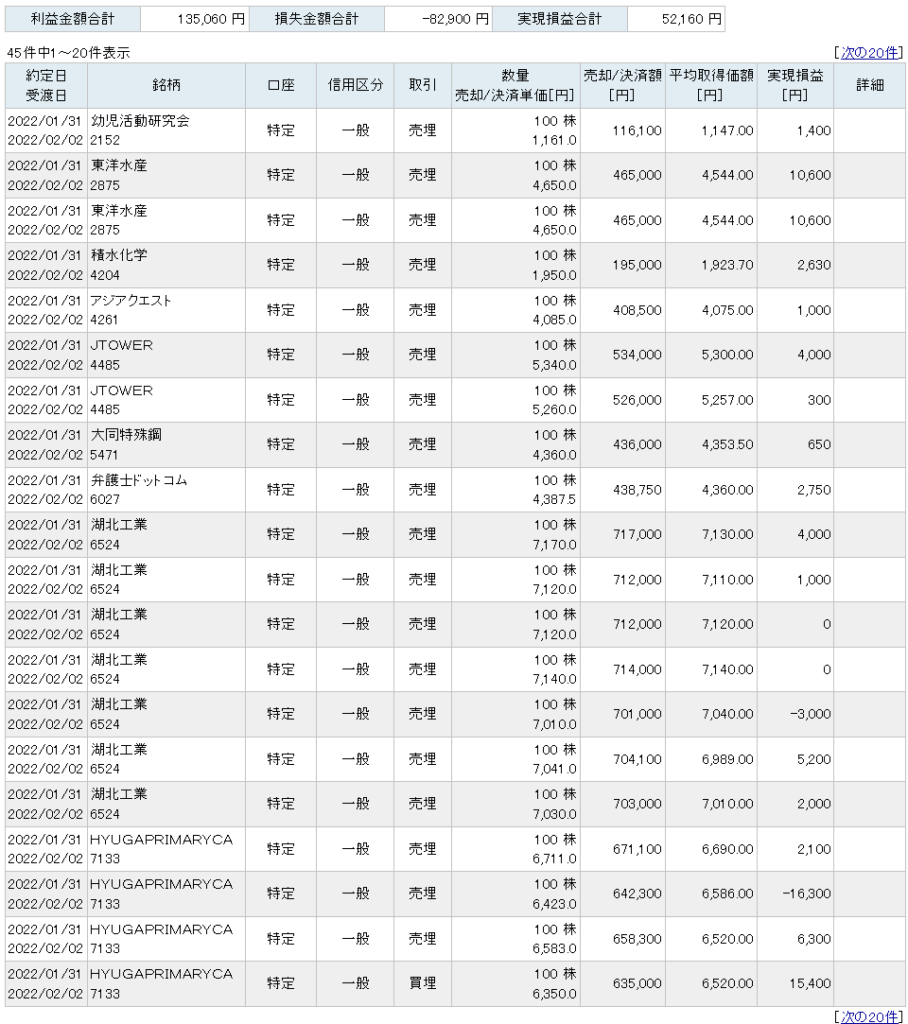The width and height of the screenshot is (908, 1024).
Task: Click the 実現損益 [円] column header
Action: 795,86
